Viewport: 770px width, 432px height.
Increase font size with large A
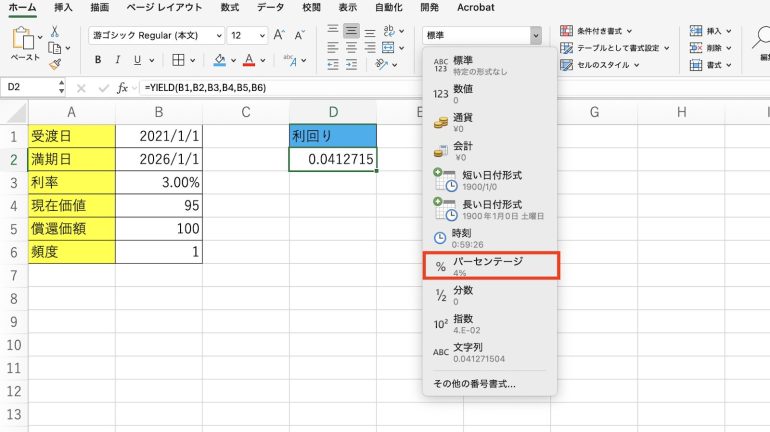(279, 35)
